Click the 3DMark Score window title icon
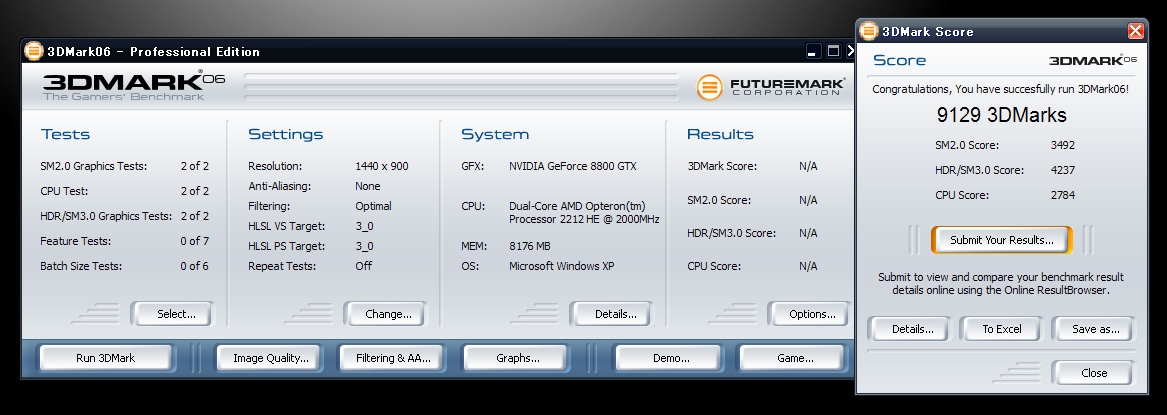1167x415 pixels. [x=869, y=31]
